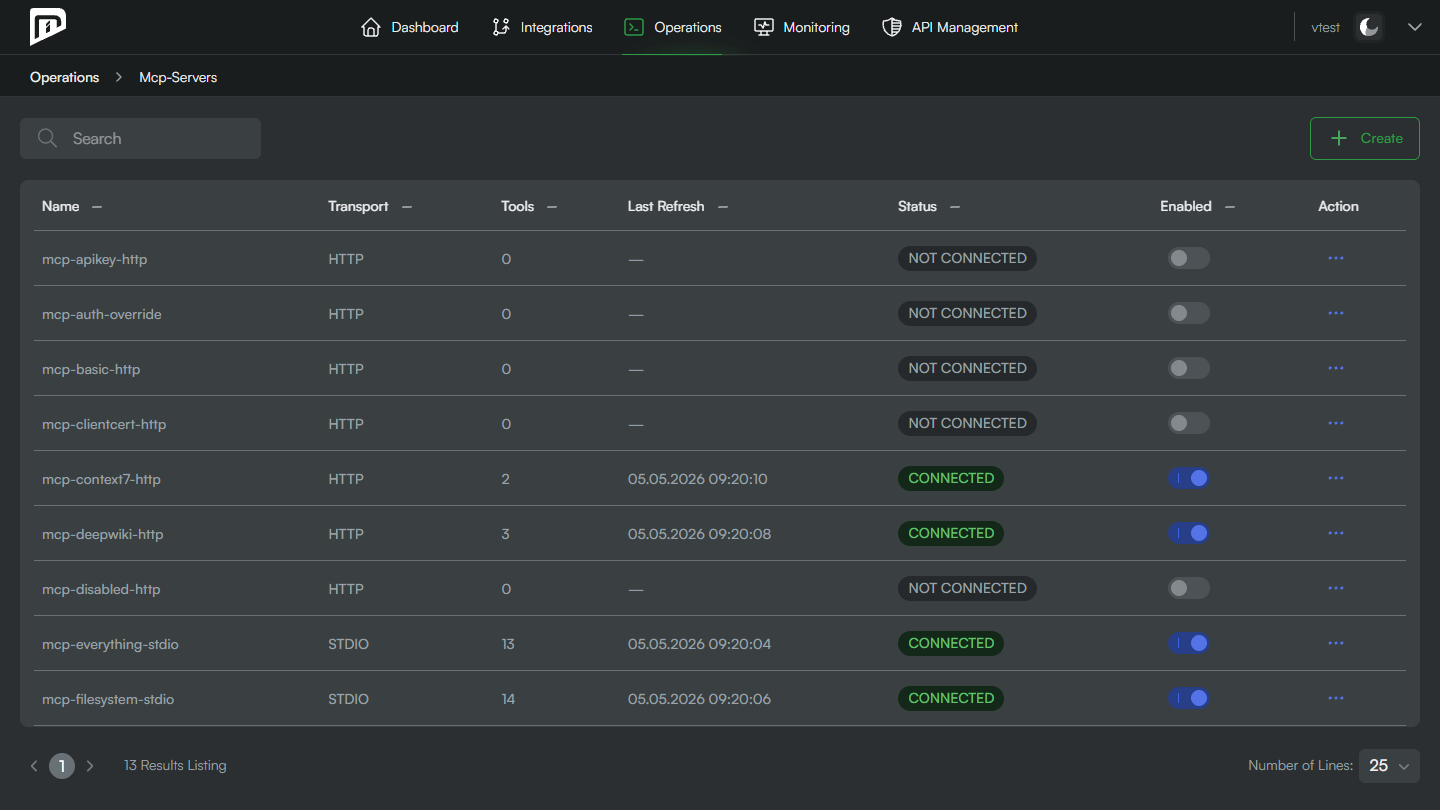Click the API Management shield icon
The image size is (1440, 810).
pos(892,27)
